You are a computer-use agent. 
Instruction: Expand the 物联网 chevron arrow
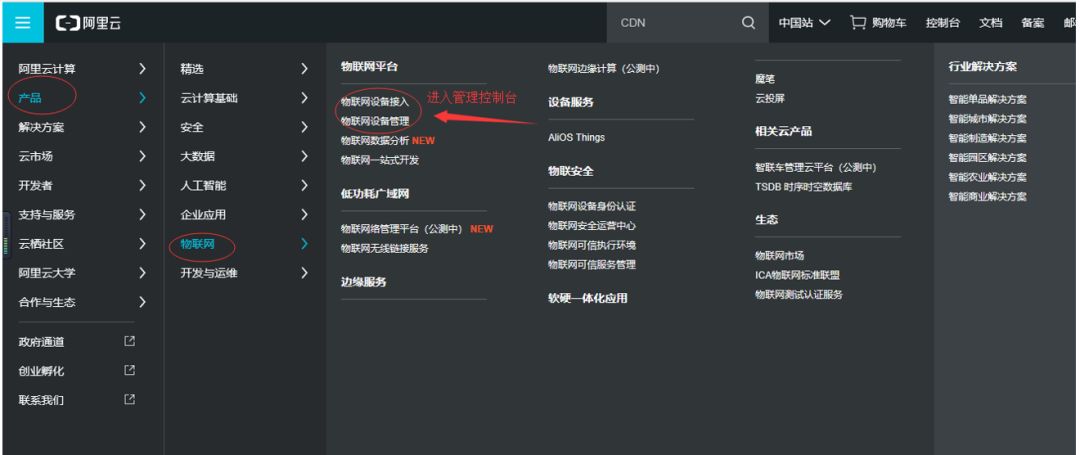pos(304,244)
